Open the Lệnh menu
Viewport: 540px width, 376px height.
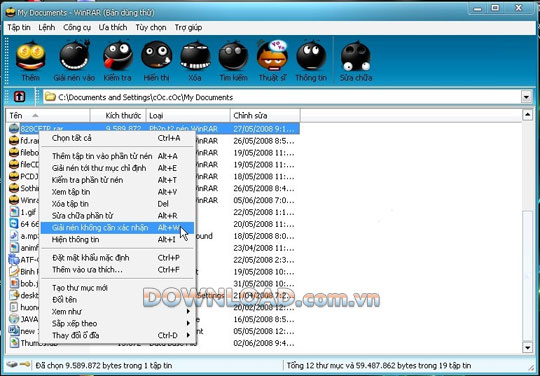tap(46, 28)
